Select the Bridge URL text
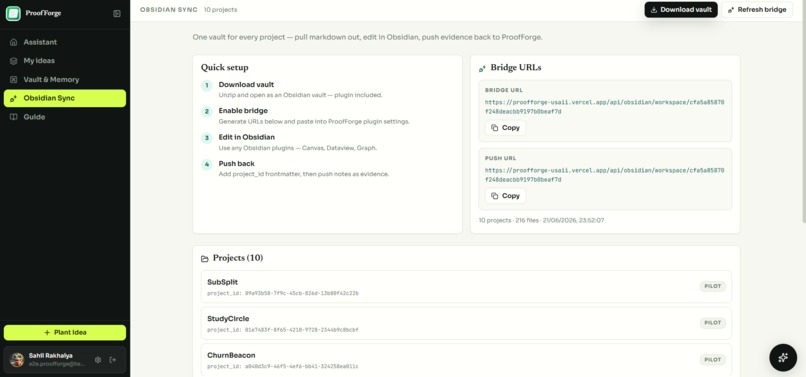The height and width of the screenshot is (377, 806). [604, 107]
